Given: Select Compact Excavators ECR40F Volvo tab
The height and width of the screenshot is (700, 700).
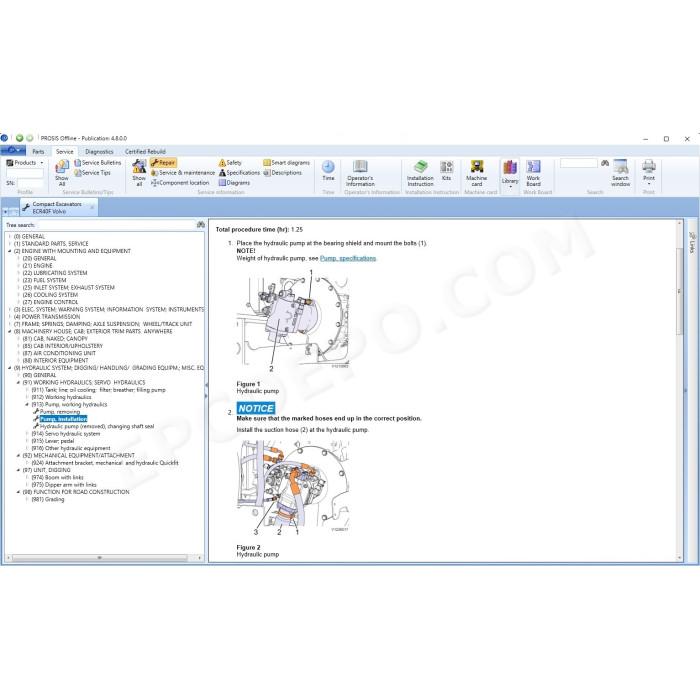Looking at the screenshot, I should coord(57,208).
